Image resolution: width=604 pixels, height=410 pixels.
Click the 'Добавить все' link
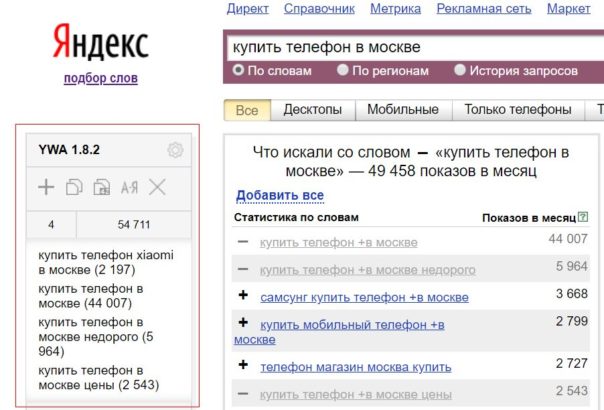280,195
